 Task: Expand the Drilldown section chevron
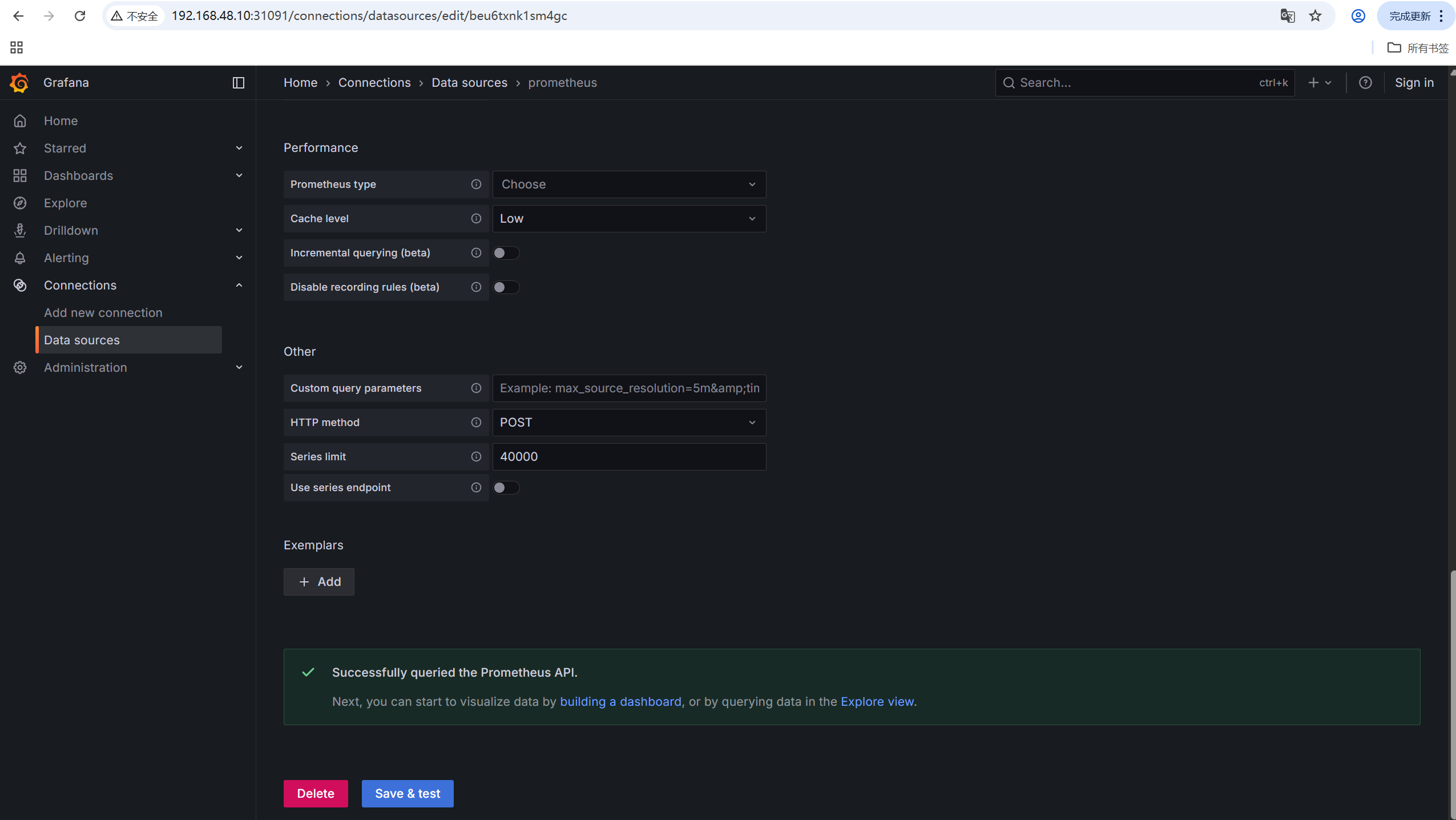[239, 230]
